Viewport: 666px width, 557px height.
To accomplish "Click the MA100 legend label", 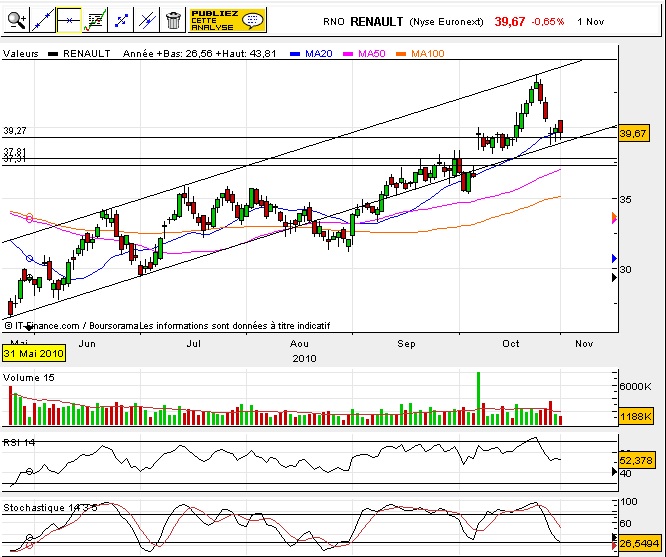I will [428, 54].
